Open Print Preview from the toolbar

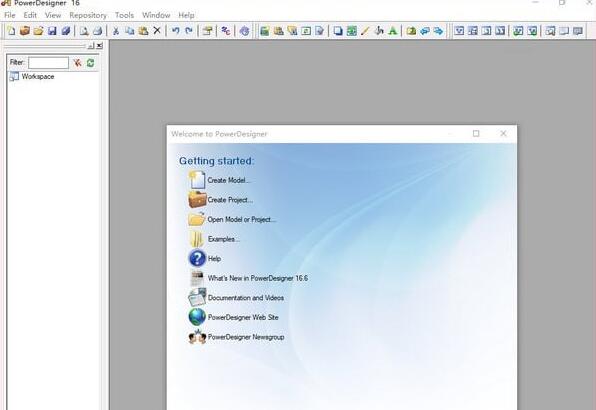[84, 31]
